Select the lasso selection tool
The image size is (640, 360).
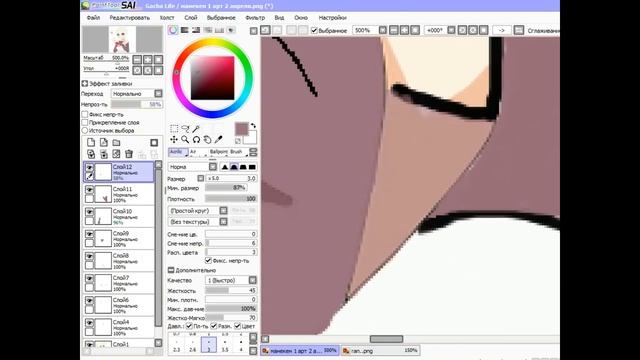point(185,129)
